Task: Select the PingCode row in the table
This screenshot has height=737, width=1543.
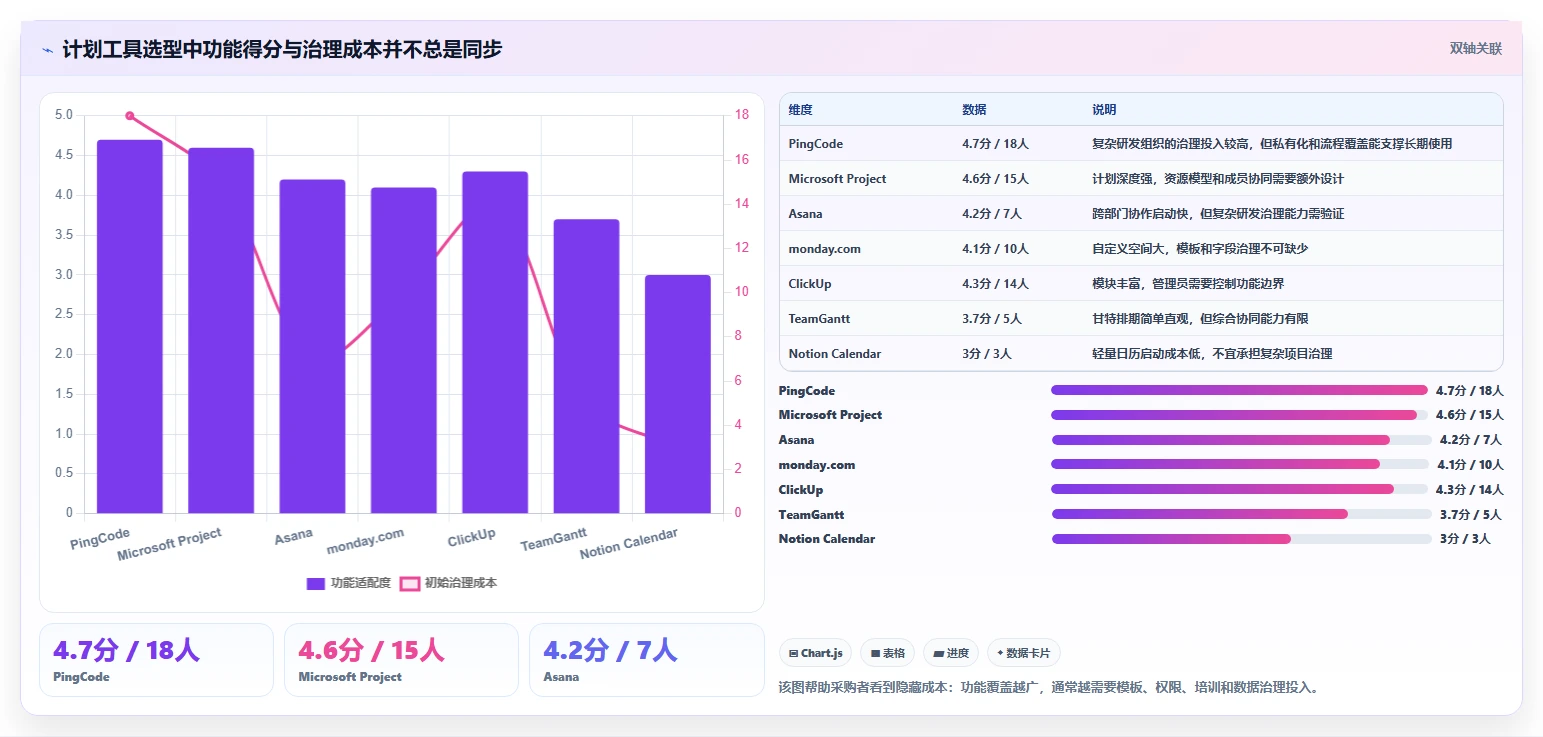Action: [1141, 144]
